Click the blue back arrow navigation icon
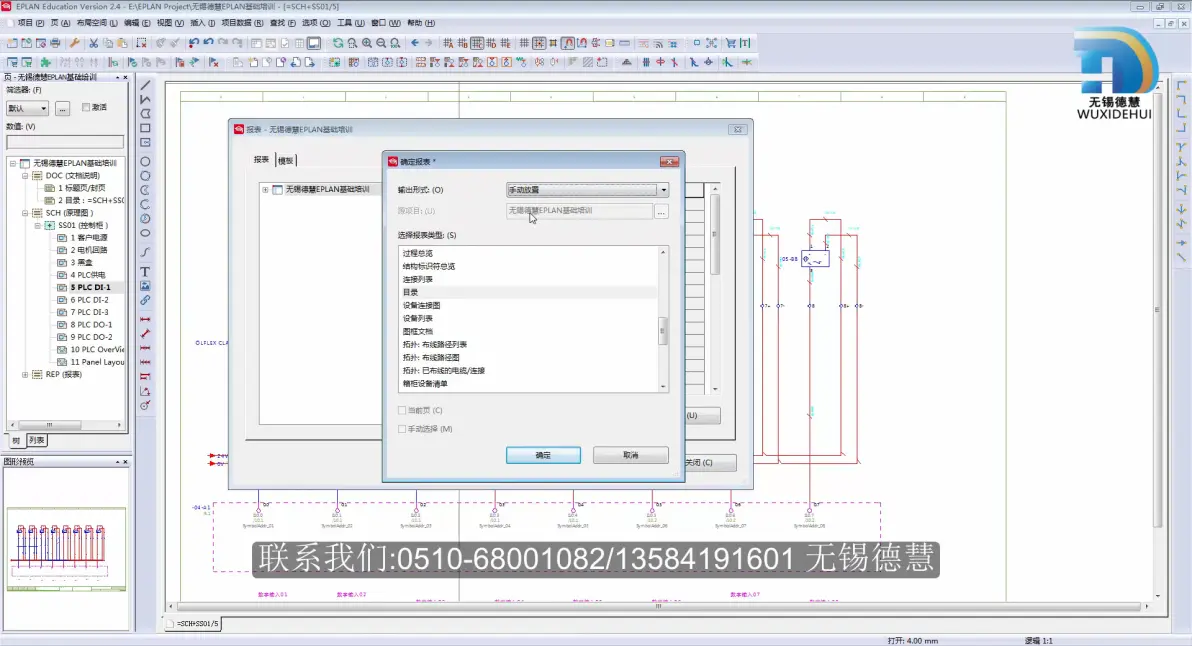Screen dimensions: 1192x646 (x=414, y=43)
